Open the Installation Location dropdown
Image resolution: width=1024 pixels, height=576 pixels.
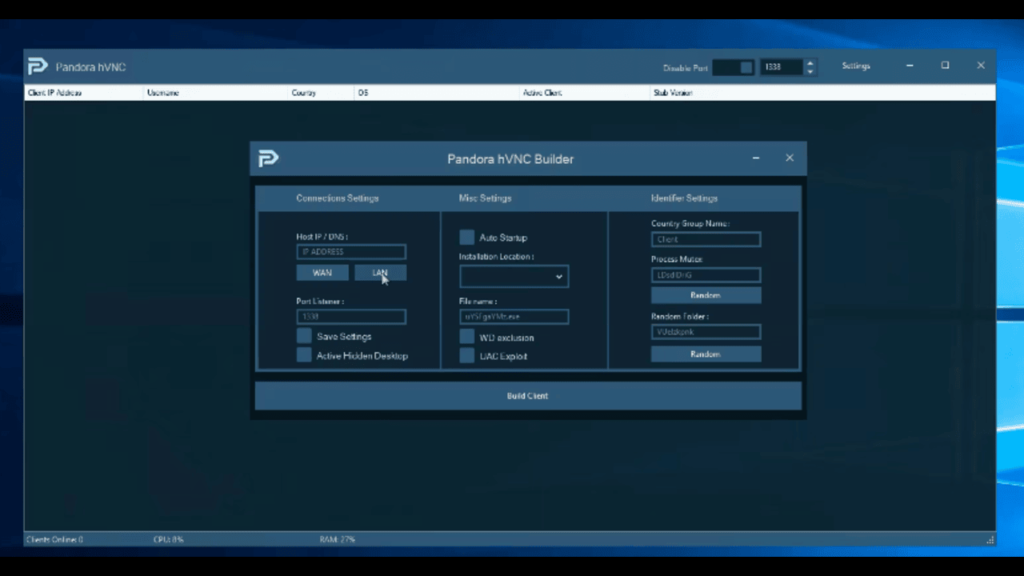514,277
